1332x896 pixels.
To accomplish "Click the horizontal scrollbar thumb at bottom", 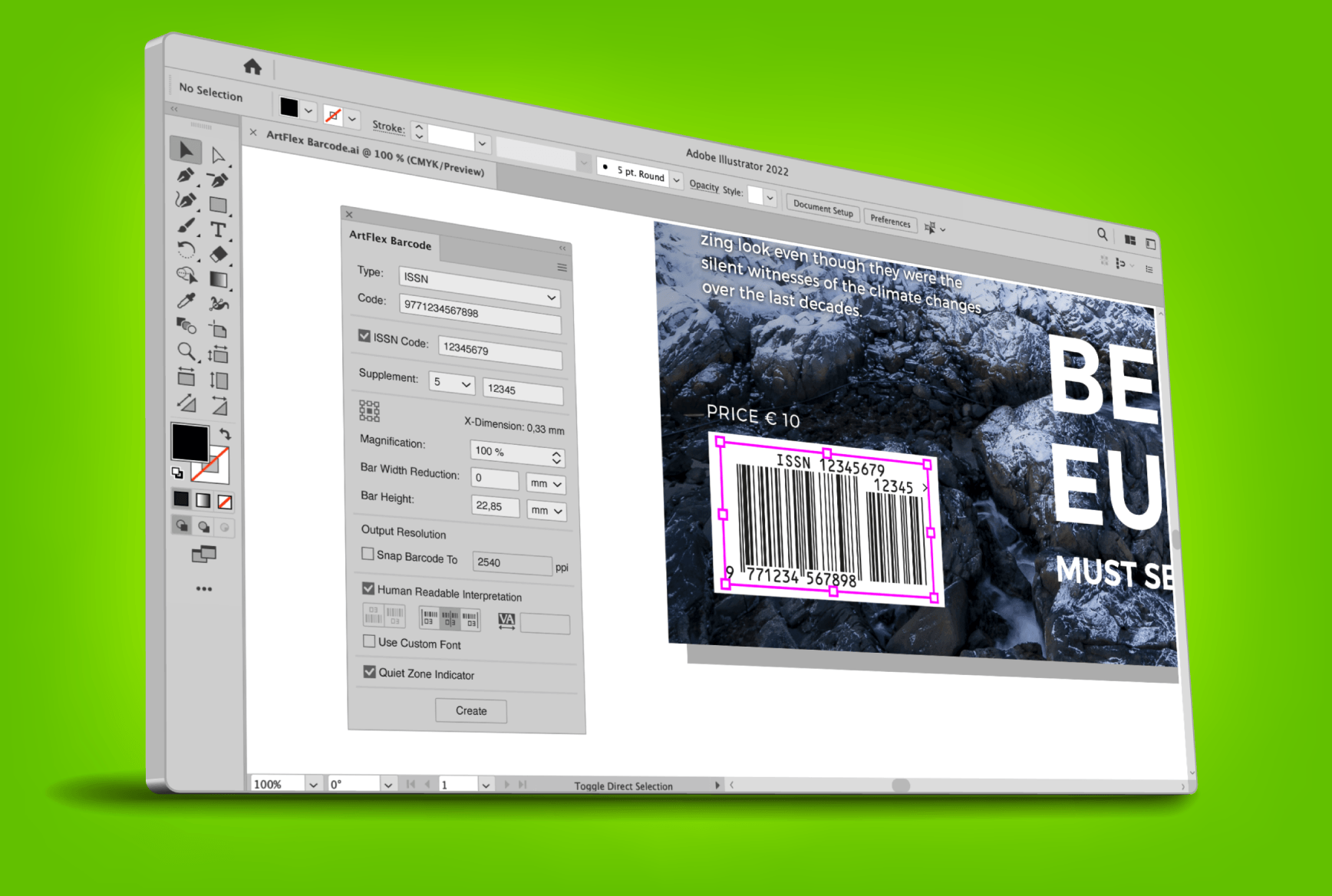I will pyautogui.click(x=901, y=785).
